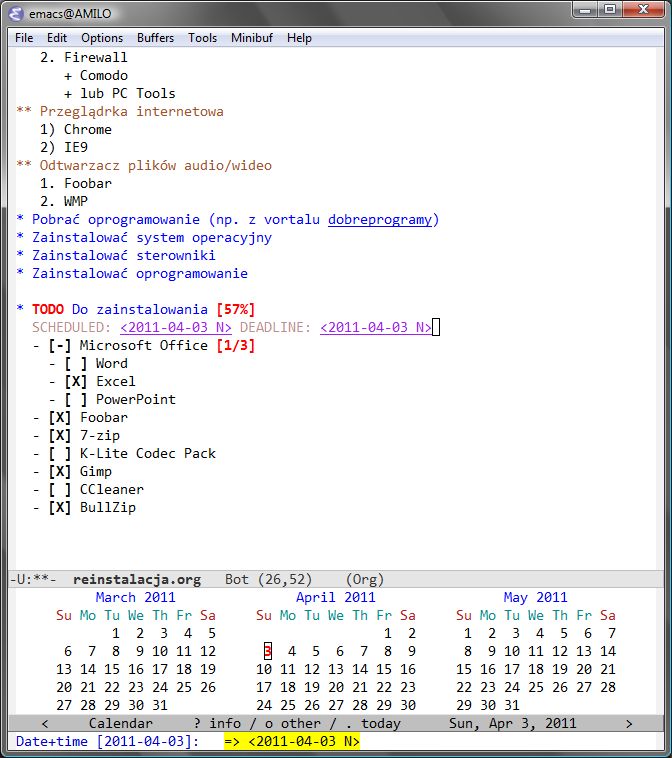Click the 'Comodo' list item
This screenshot has width=672, height=758.
pos(103,75)
